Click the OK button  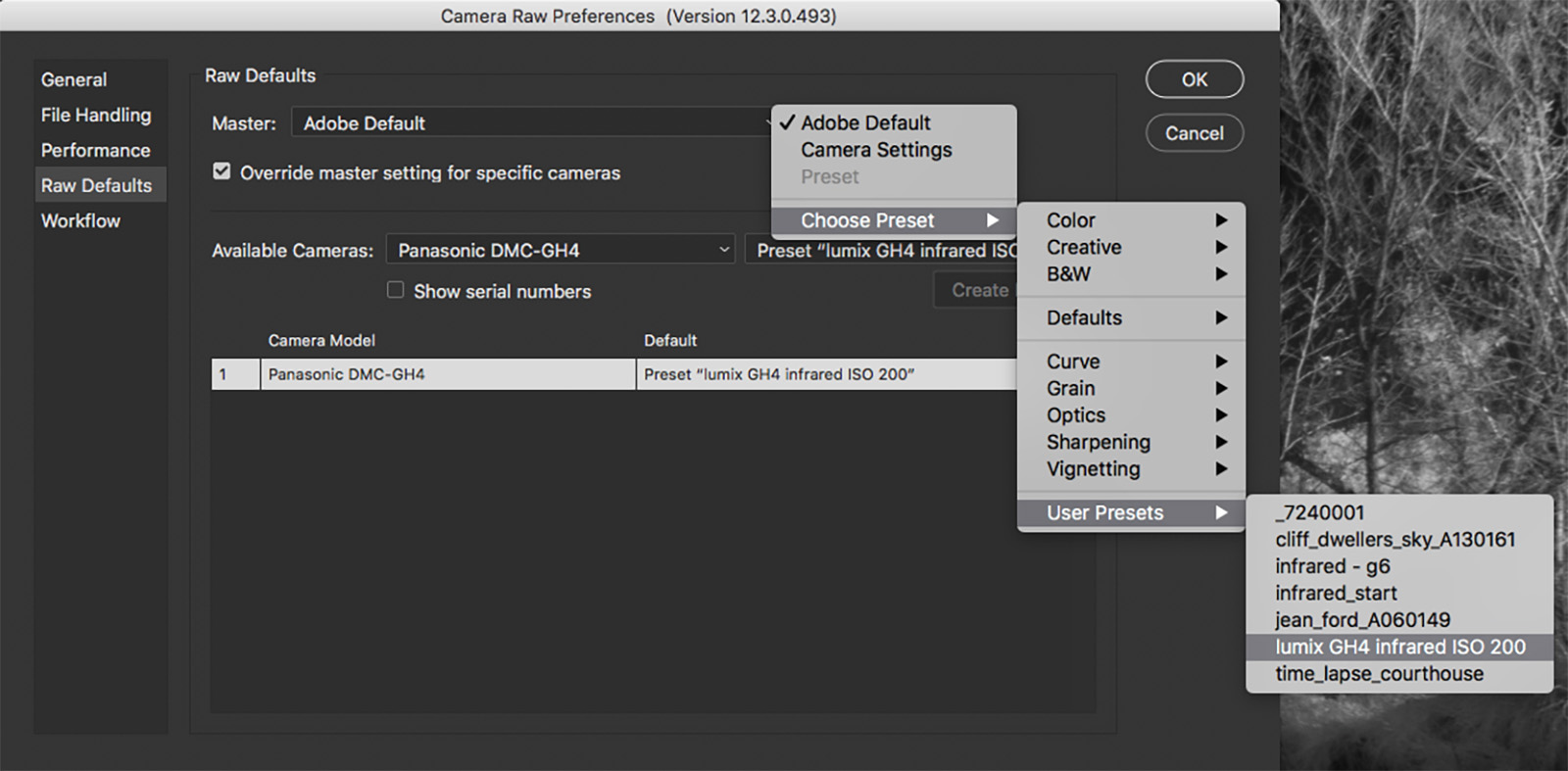pos(1194,79)
